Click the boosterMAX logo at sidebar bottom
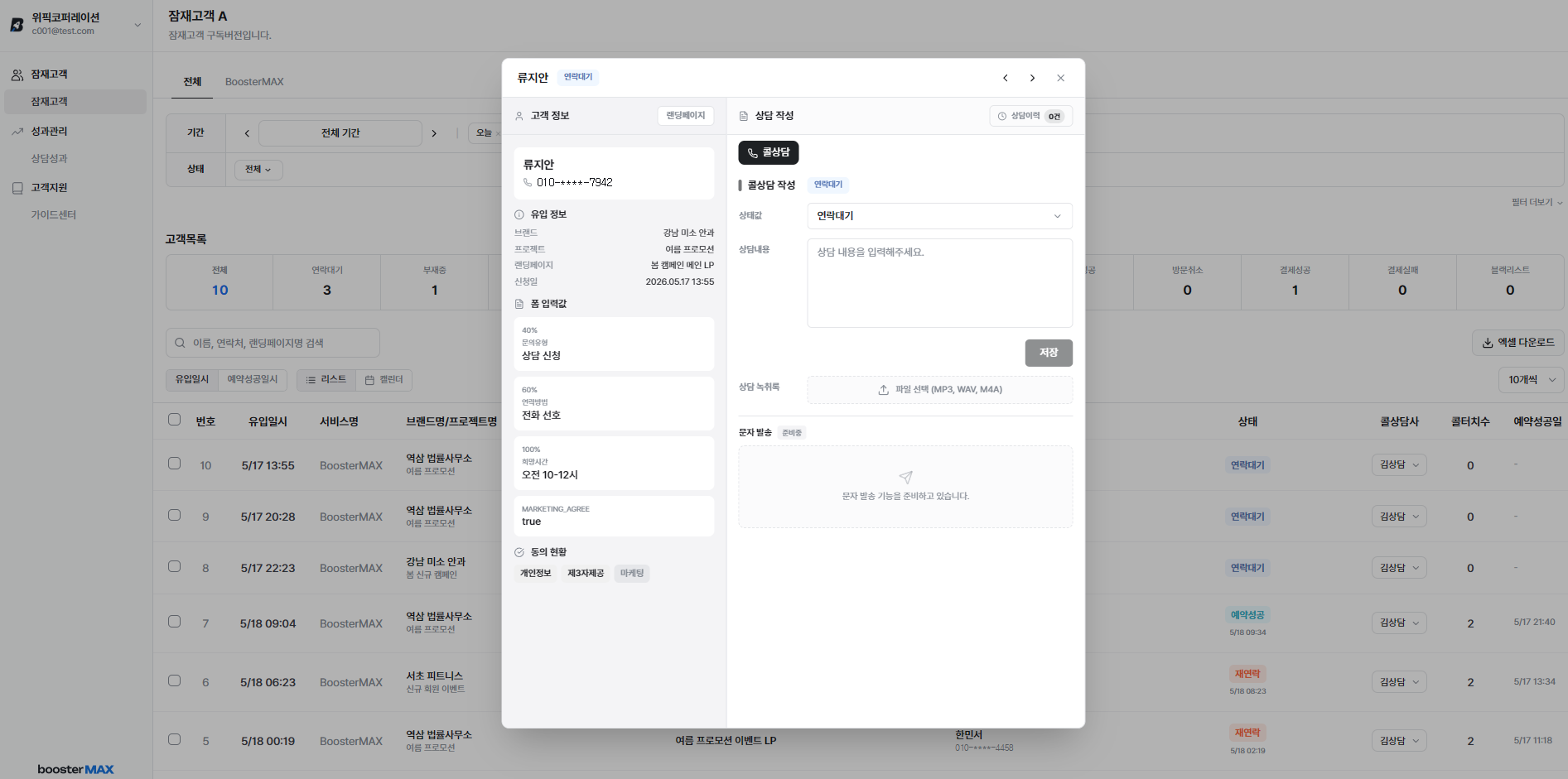The width and height of the screenshot is (1568, 779). tap(76, 769)
